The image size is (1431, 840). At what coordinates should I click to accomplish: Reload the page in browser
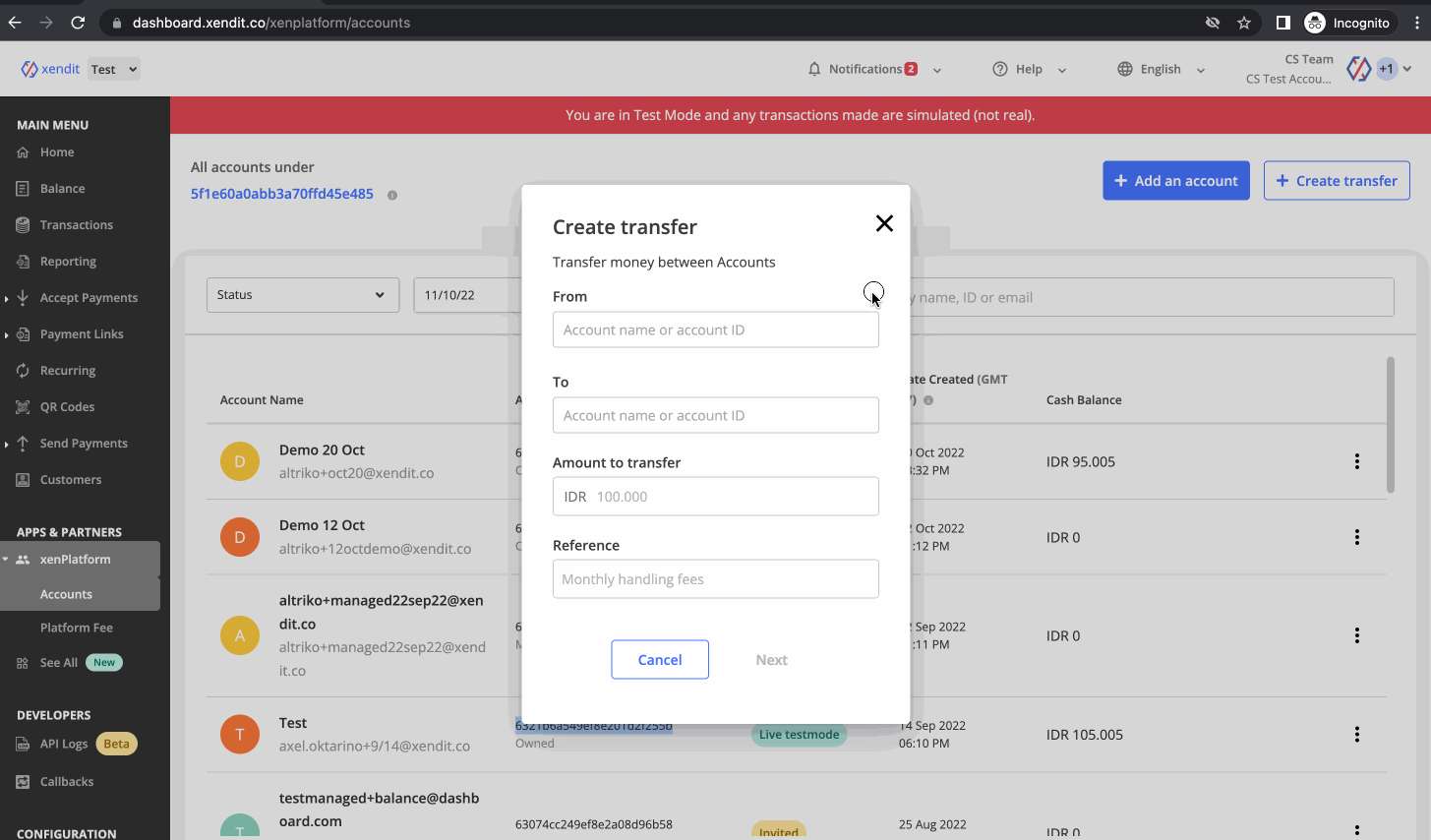tap(78, 23)
